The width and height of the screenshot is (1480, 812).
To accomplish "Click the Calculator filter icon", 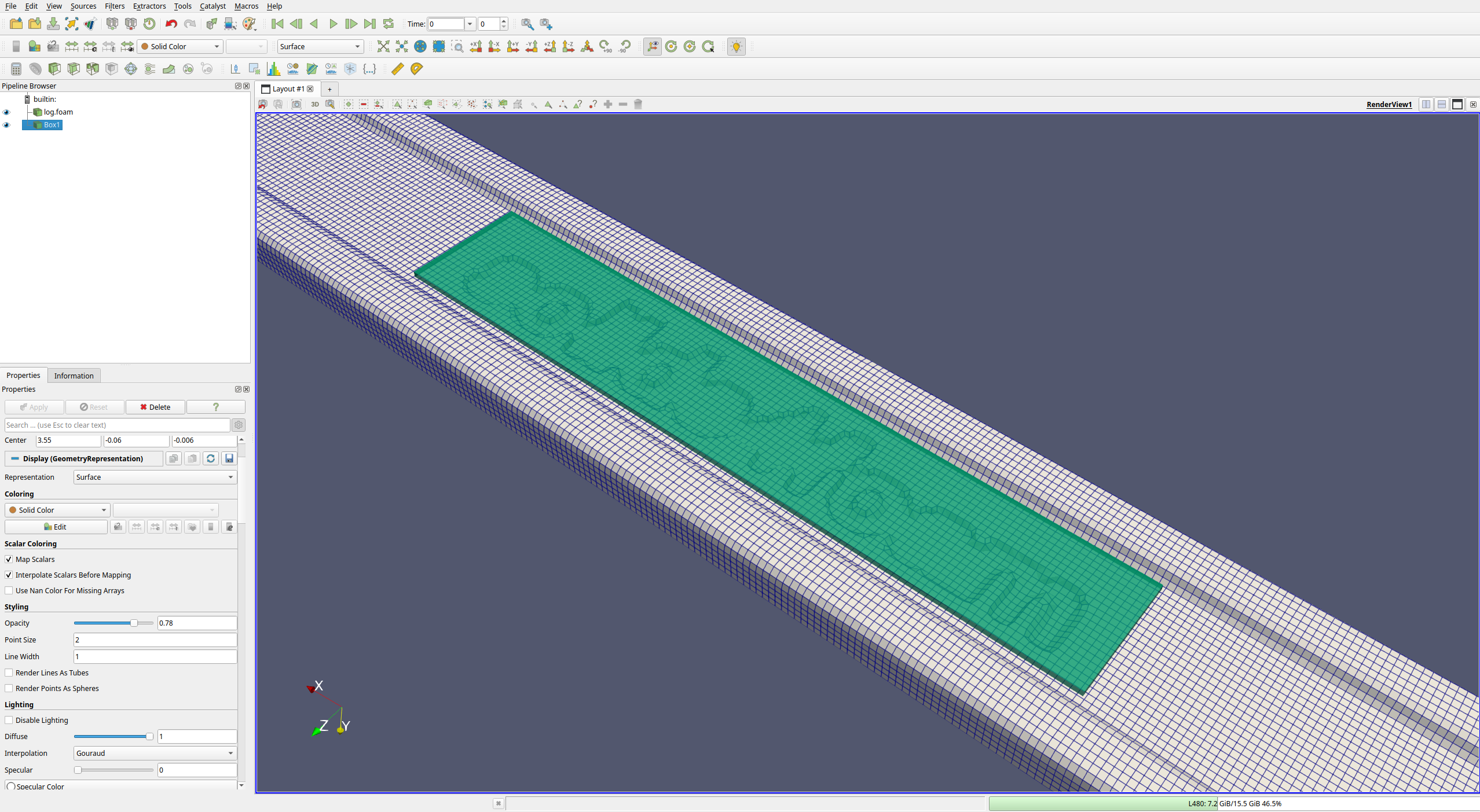I will point(16,69).
